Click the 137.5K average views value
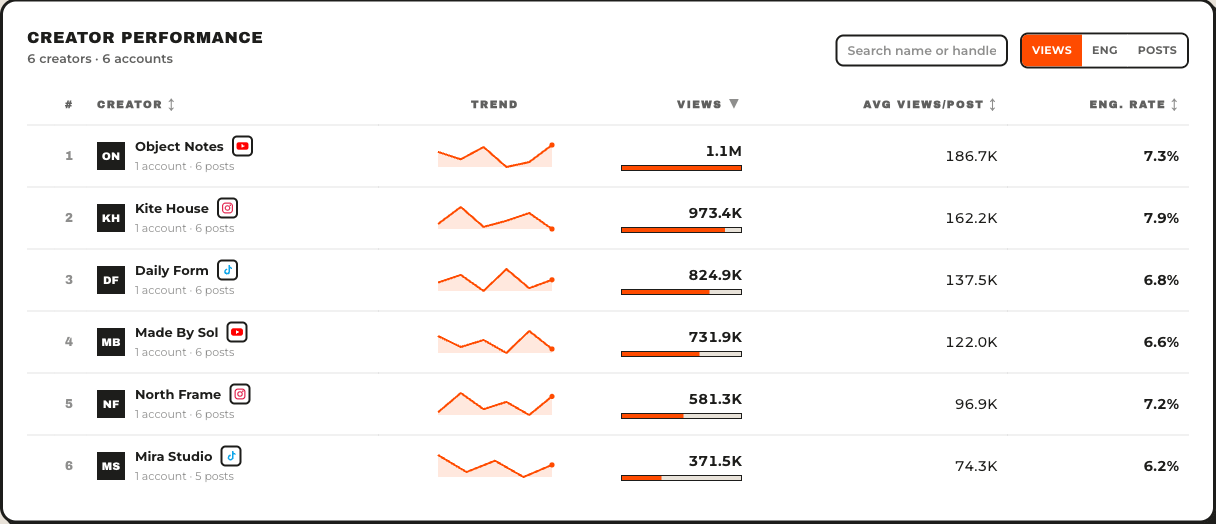Viewport: 1216px width, 524px height. tap(971, 280)
